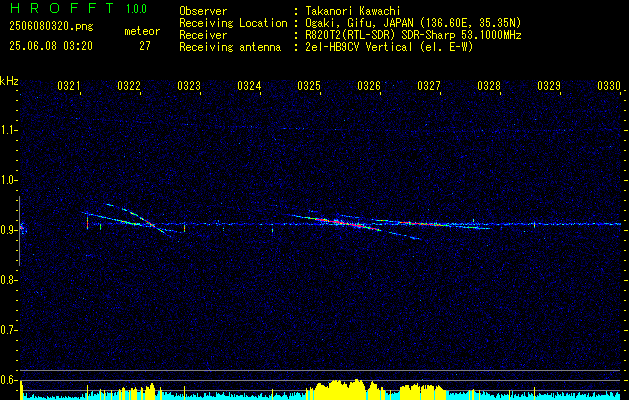
Task: Click the yellow power peak below 0327
Action: 422,392
